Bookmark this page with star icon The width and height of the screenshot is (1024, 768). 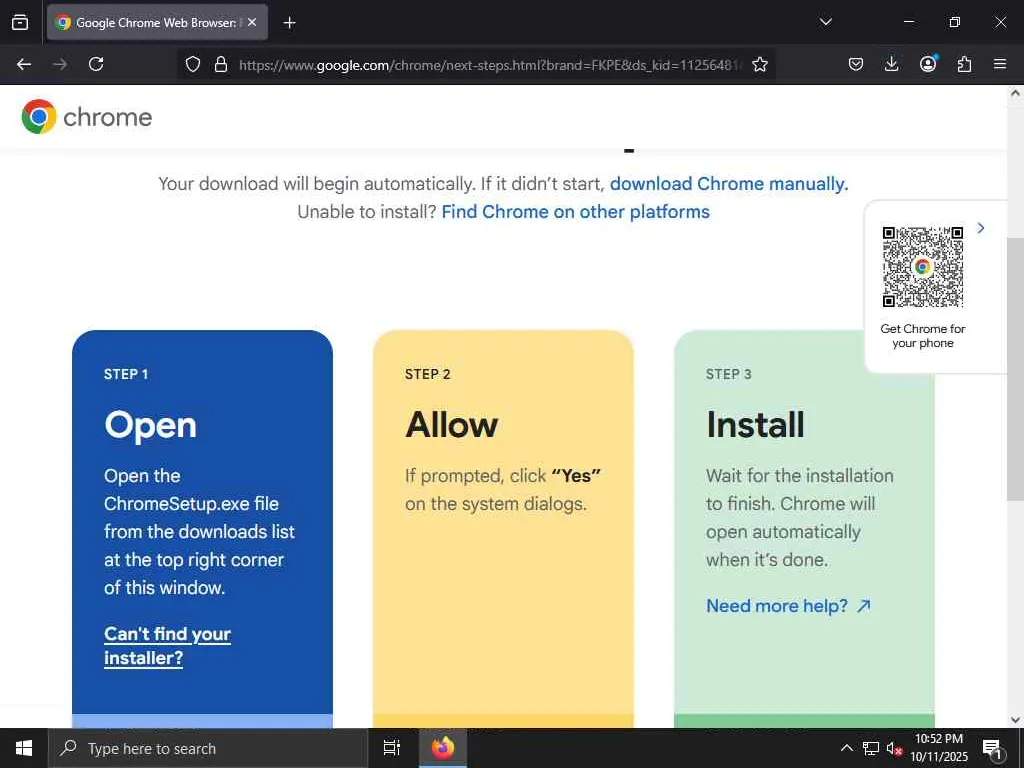[760, 64]
